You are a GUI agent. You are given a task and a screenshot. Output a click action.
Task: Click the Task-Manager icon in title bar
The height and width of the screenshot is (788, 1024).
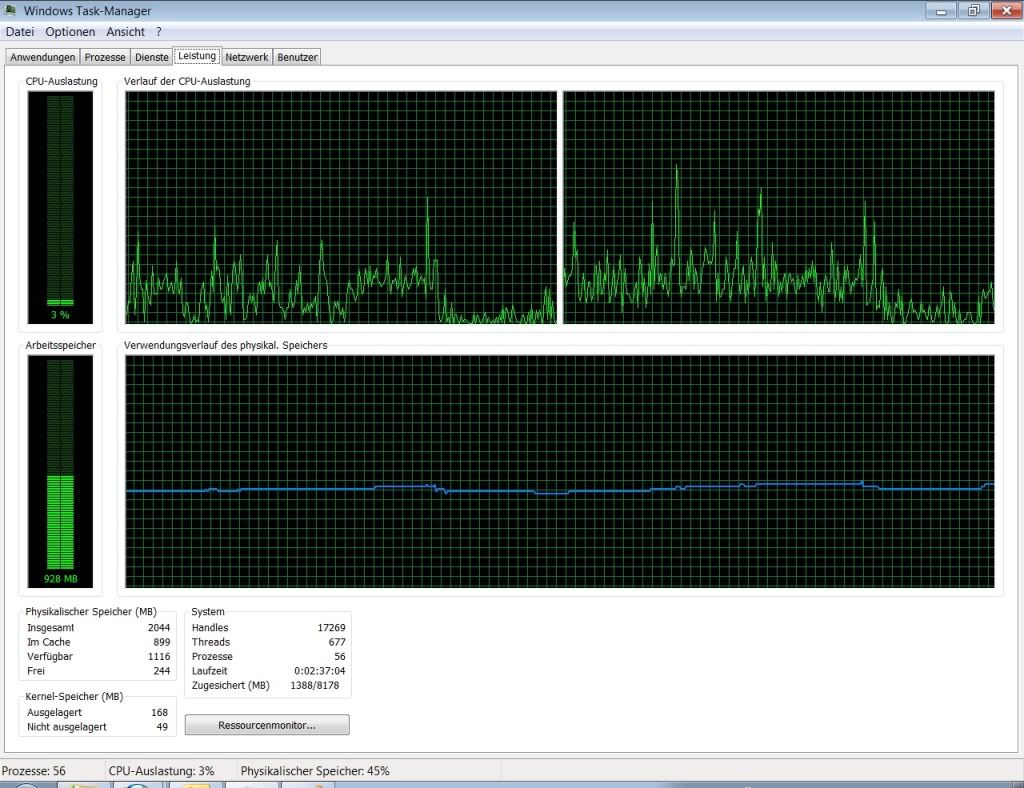click(x=11, y=11)
